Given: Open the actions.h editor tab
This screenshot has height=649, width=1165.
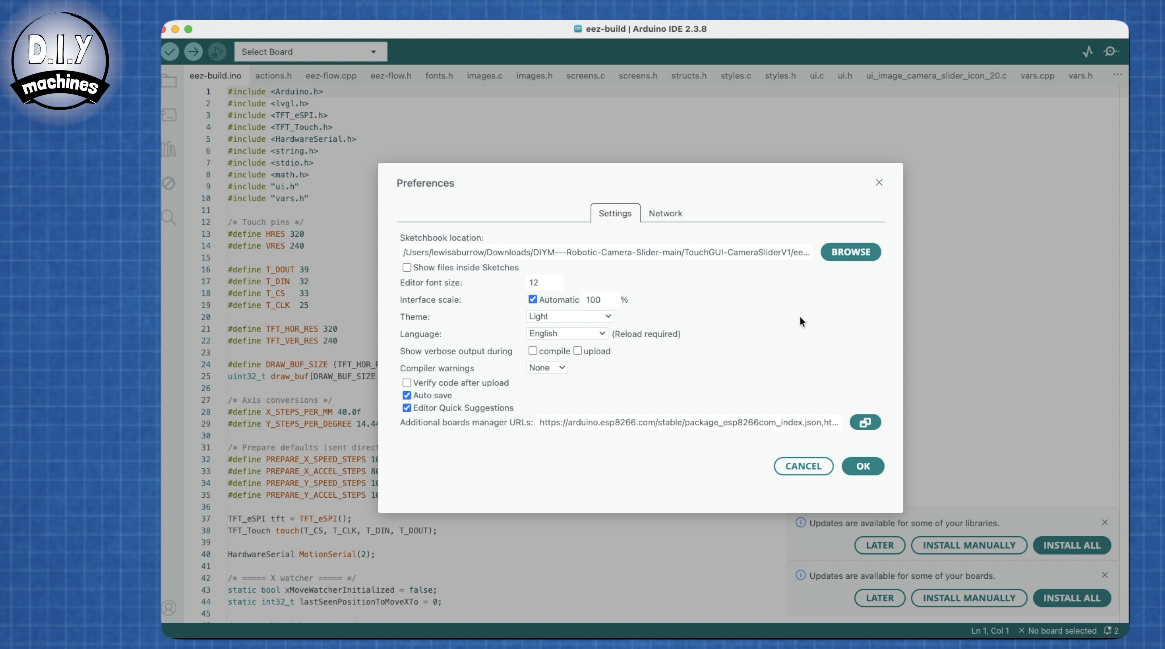Looking at the screenshot, I should click(273, 76).
